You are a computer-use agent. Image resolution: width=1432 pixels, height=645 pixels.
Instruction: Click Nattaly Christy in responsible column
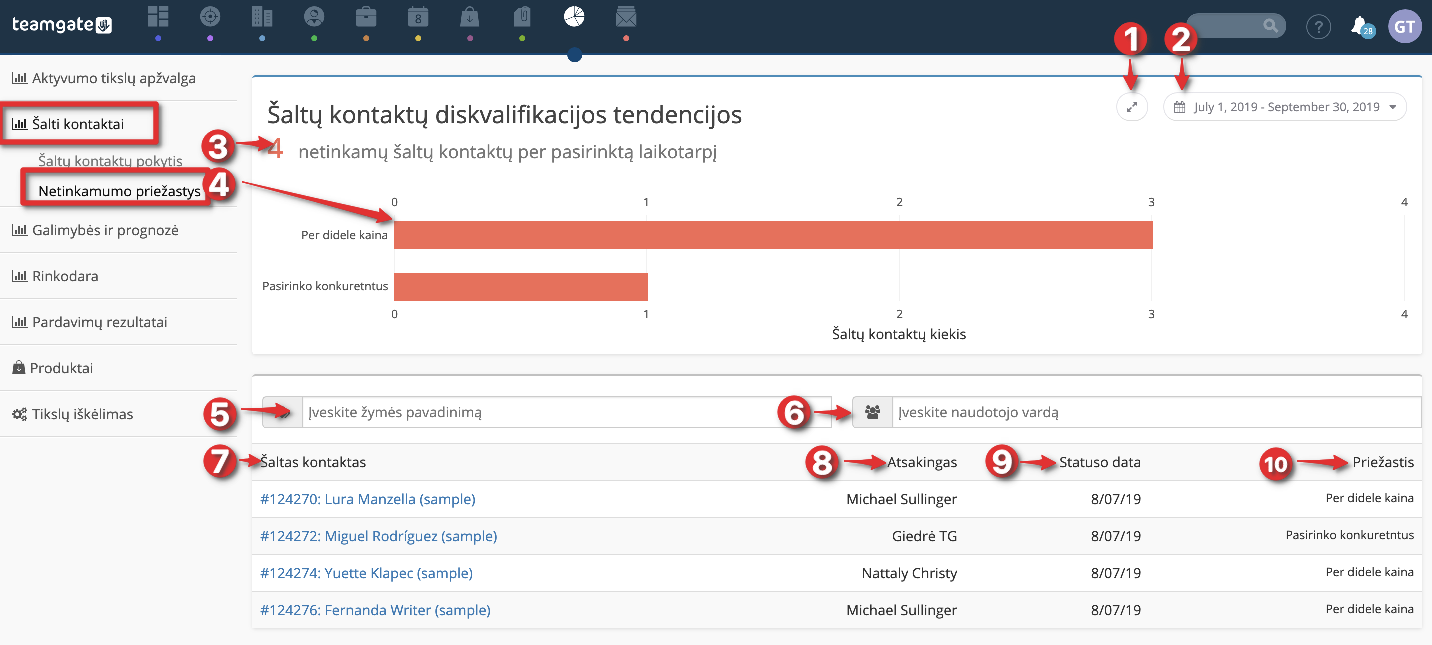(910, 573)
